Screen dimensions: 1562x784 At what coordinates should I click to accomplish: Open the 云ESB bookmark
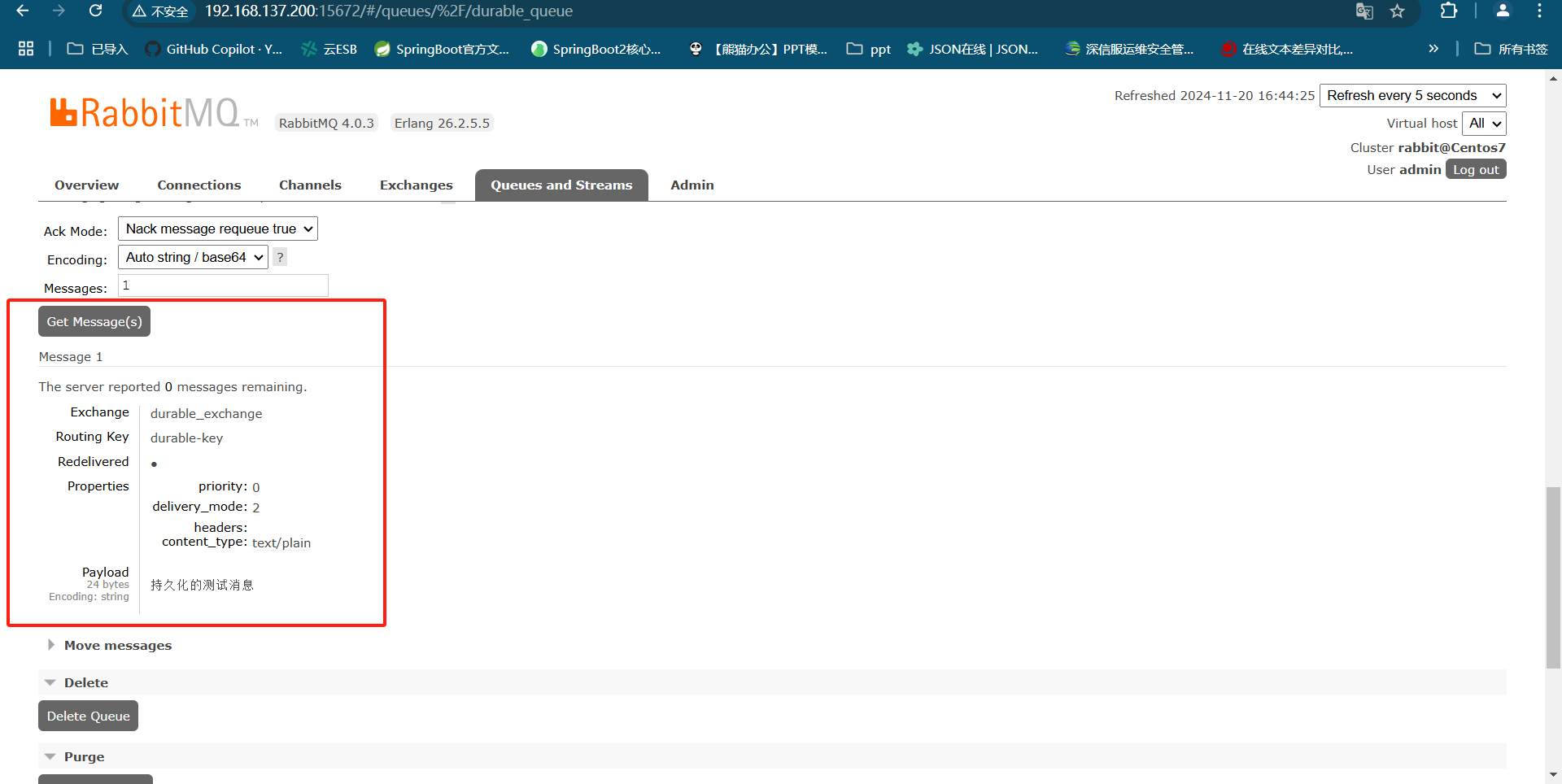click(329, 49)
